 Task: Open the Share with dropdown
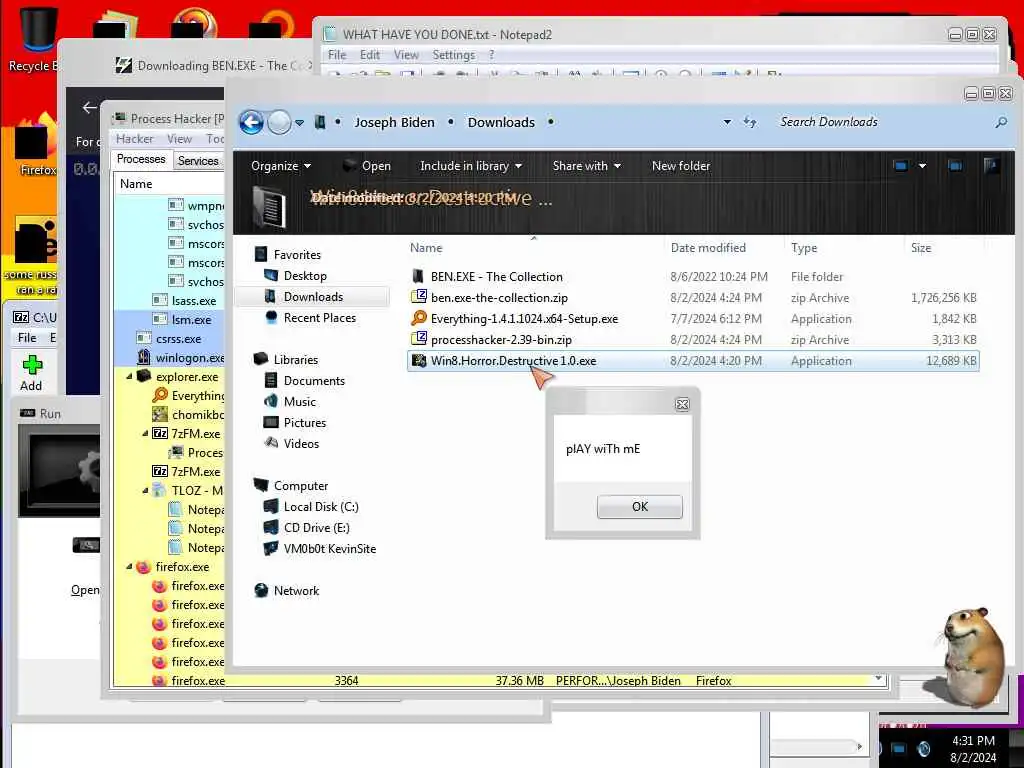coord(586,166)
